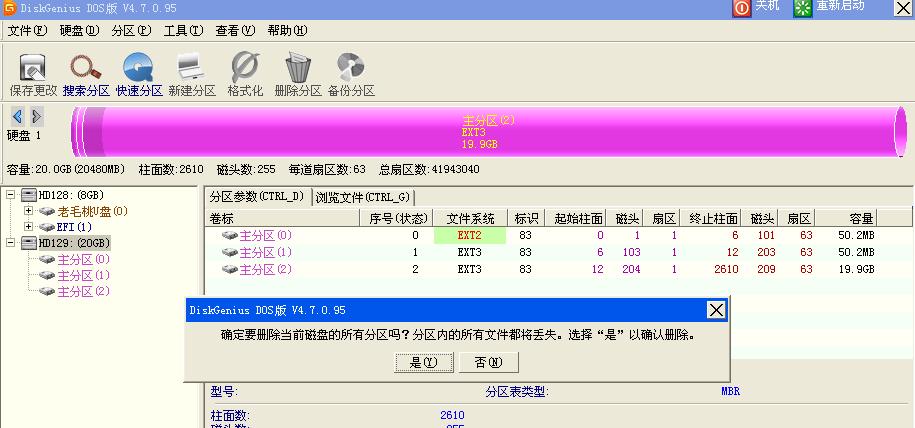
Task: Click the drive icon of 主分区(0) in the table
Action: [230, 235]
